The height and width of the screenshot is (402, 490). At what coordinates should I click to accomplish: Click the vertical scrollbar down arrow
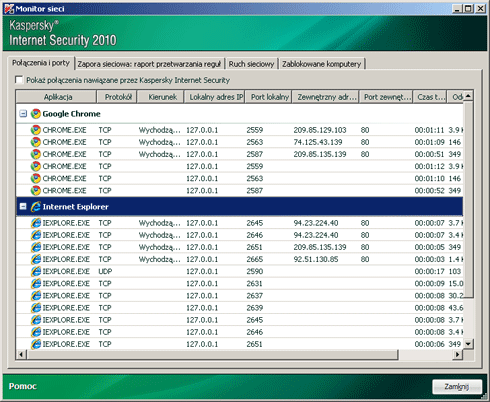[x=469, y=344]
